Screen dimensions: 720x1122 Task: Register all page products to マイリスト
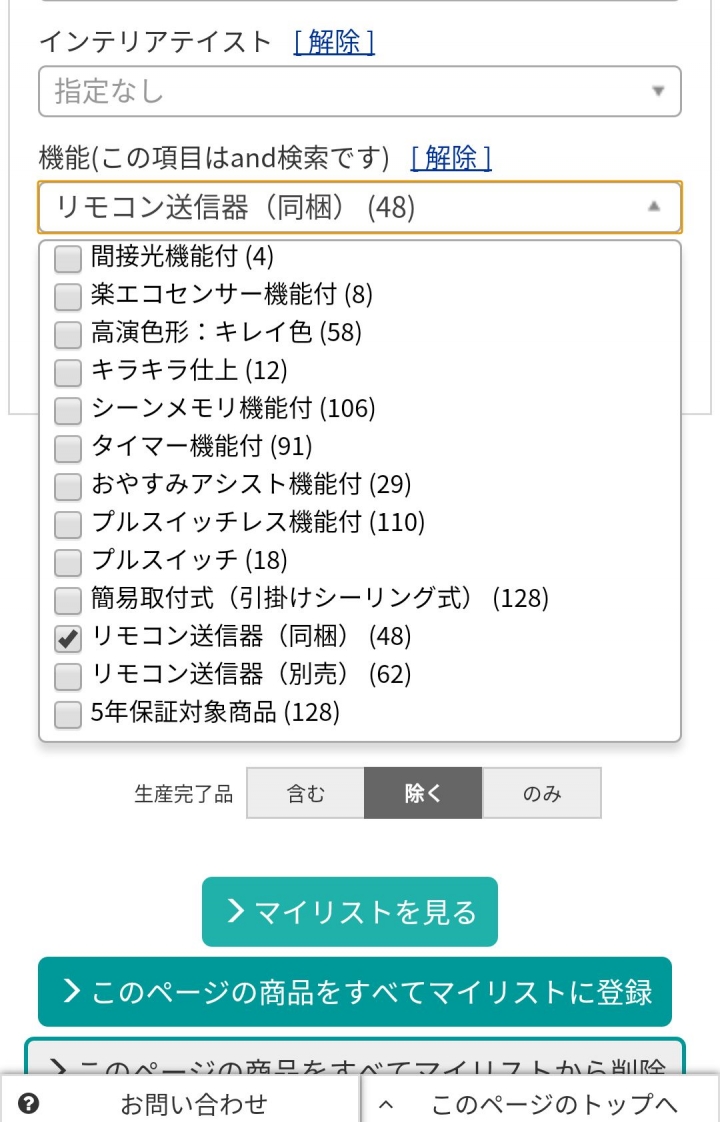[355, 992]
